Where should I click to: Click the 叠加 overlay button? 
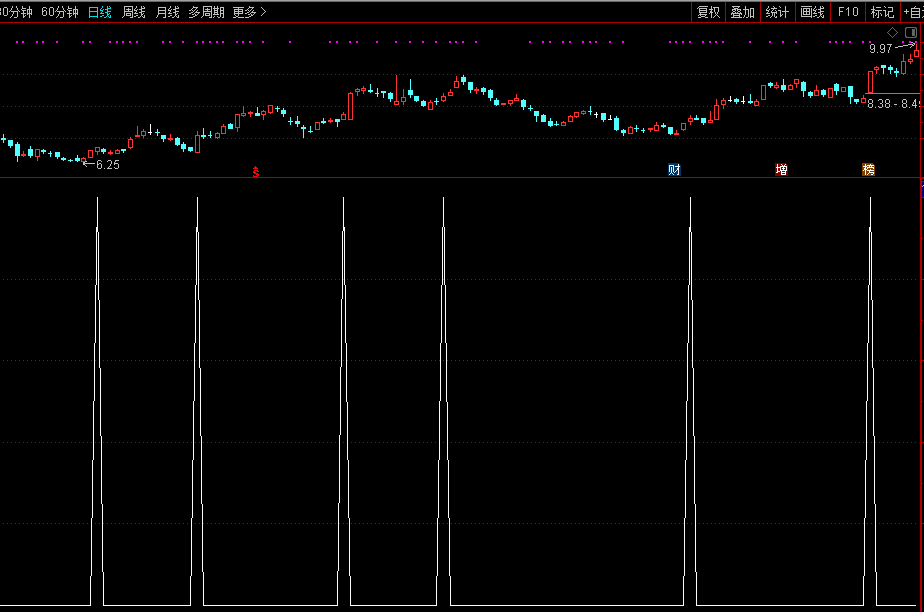[742, 12]
